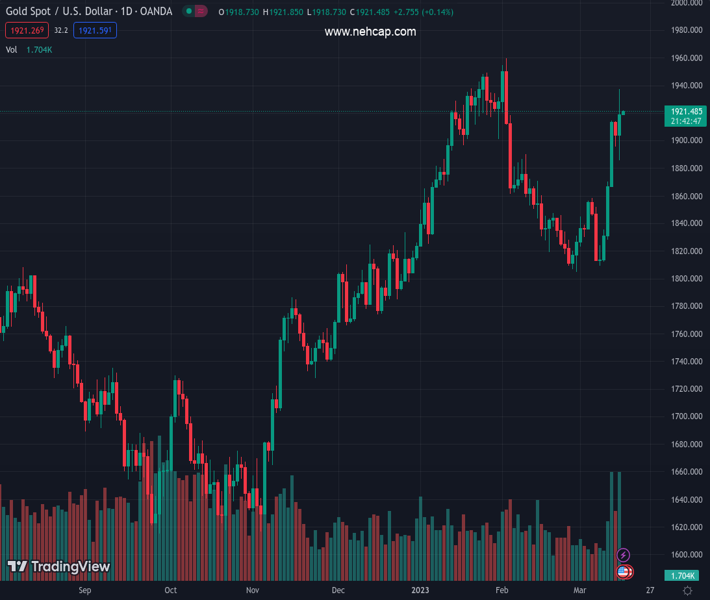Click the TradingView logo
This screenshot has height=600, width=710.
click(58, 567)
